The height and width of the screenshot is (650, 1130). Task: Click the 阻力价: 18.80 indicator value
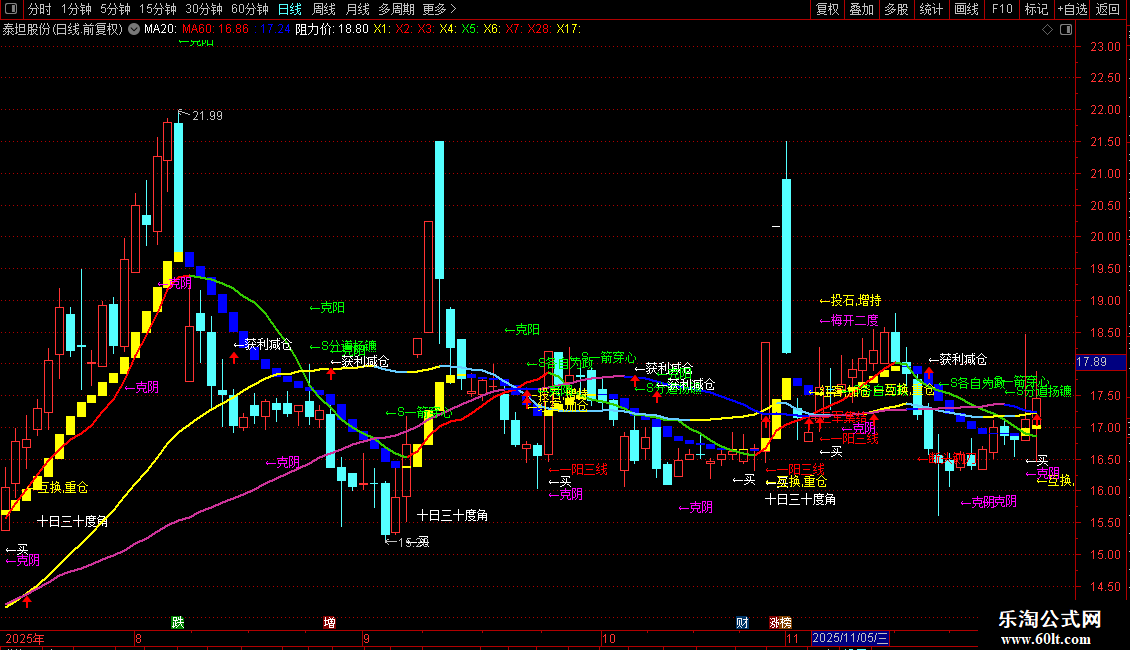(x=332, y=29)
